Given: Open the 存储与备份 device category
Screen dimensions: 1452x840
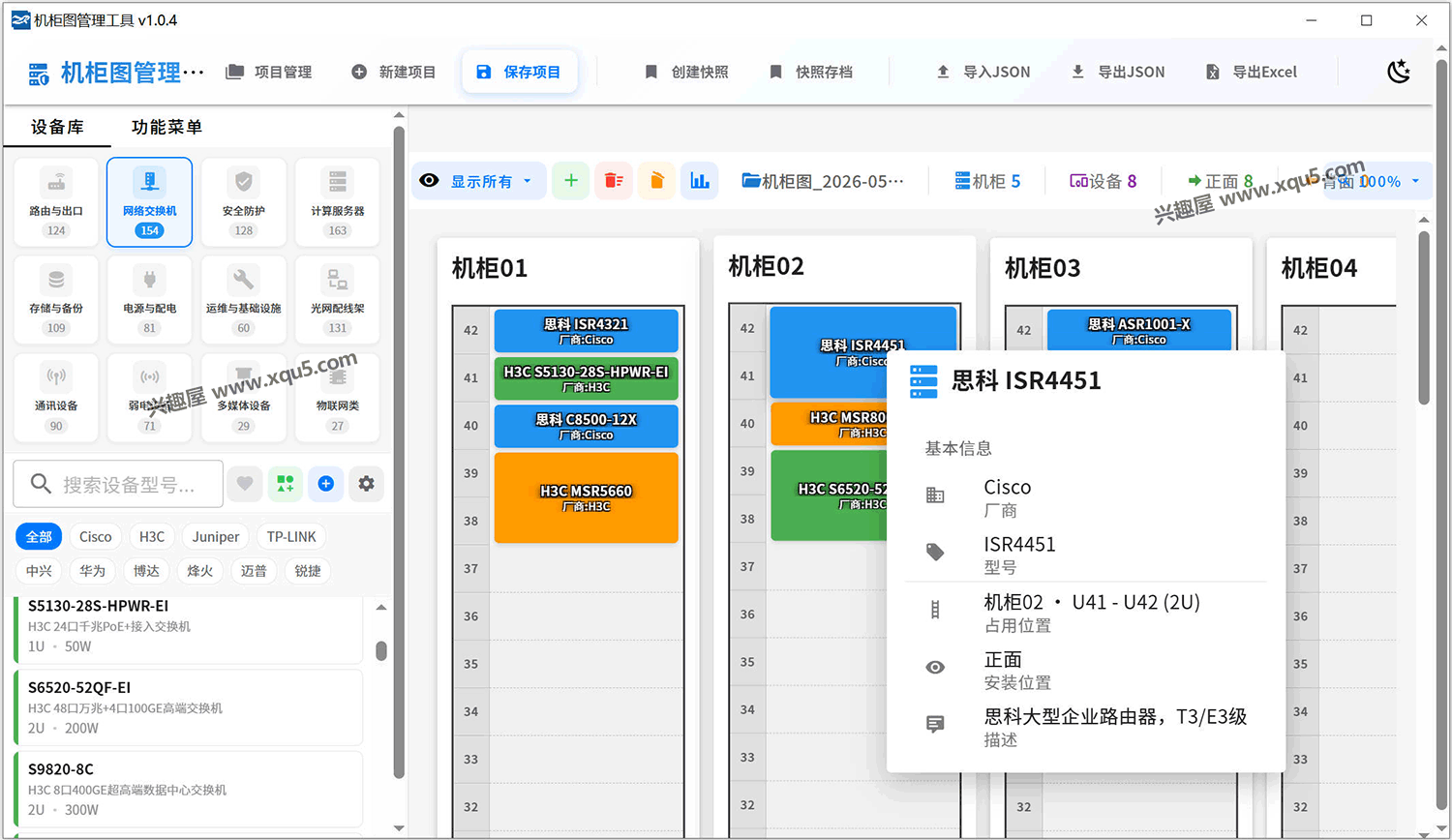Looking at the screenshot, I should point(56,299).
